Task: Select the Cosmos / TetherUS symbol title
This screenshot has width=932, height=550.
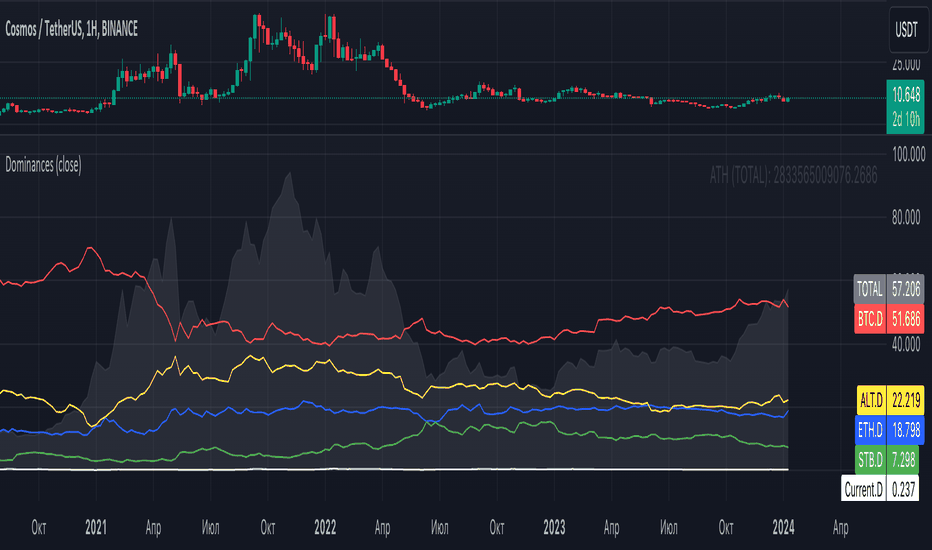Action: pyautogui.click(x=71, y=29)
